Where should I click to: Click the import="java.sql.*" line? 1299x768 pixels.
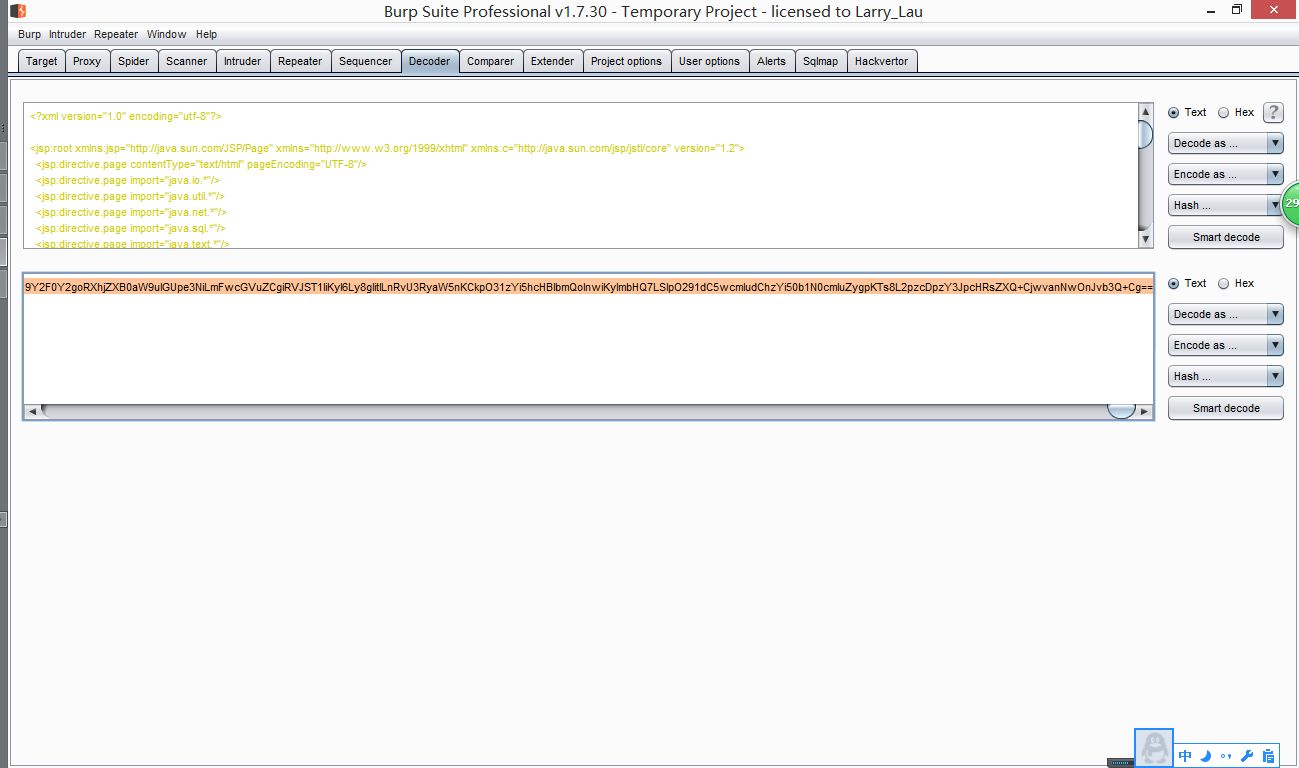(130, 228)
